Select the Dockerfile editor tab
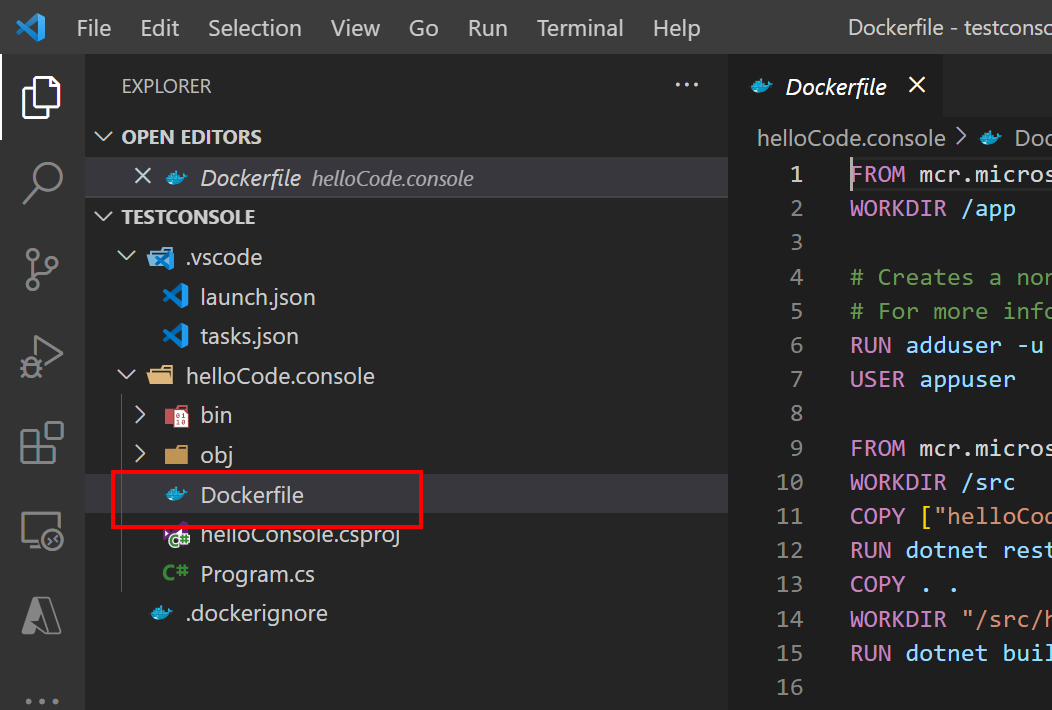Viewport: 1052px width, 710px height. pos(835,87)
